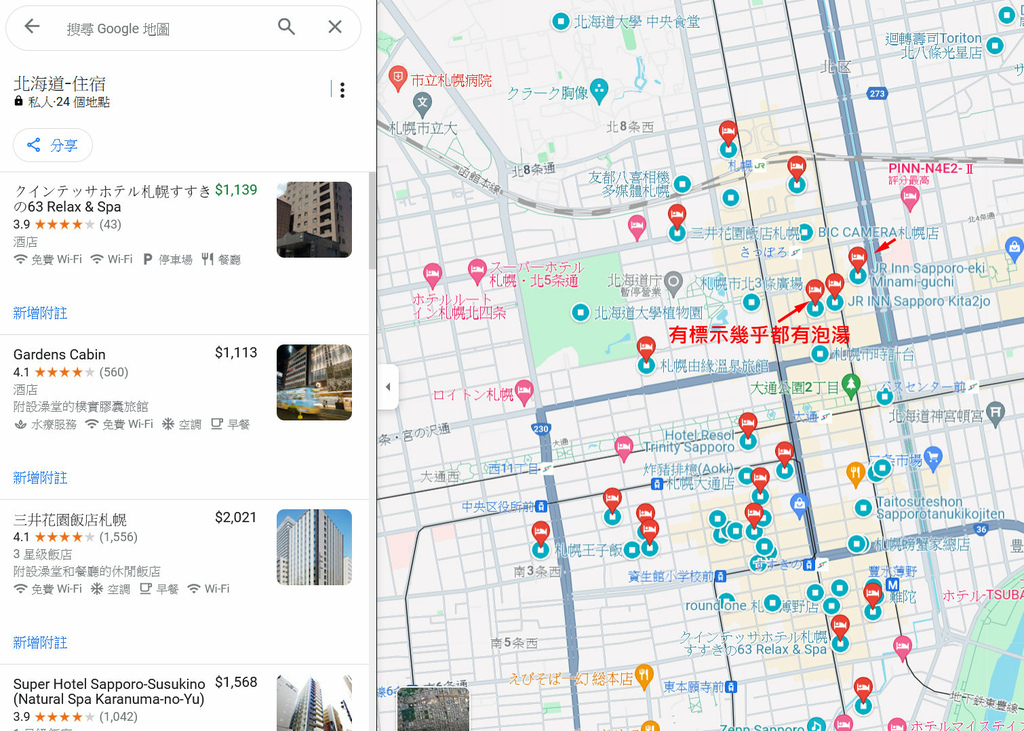This screenshot has width=1024, height=731.
Task: Click the search magnifier icon
Action: click(x=286, y=27)
